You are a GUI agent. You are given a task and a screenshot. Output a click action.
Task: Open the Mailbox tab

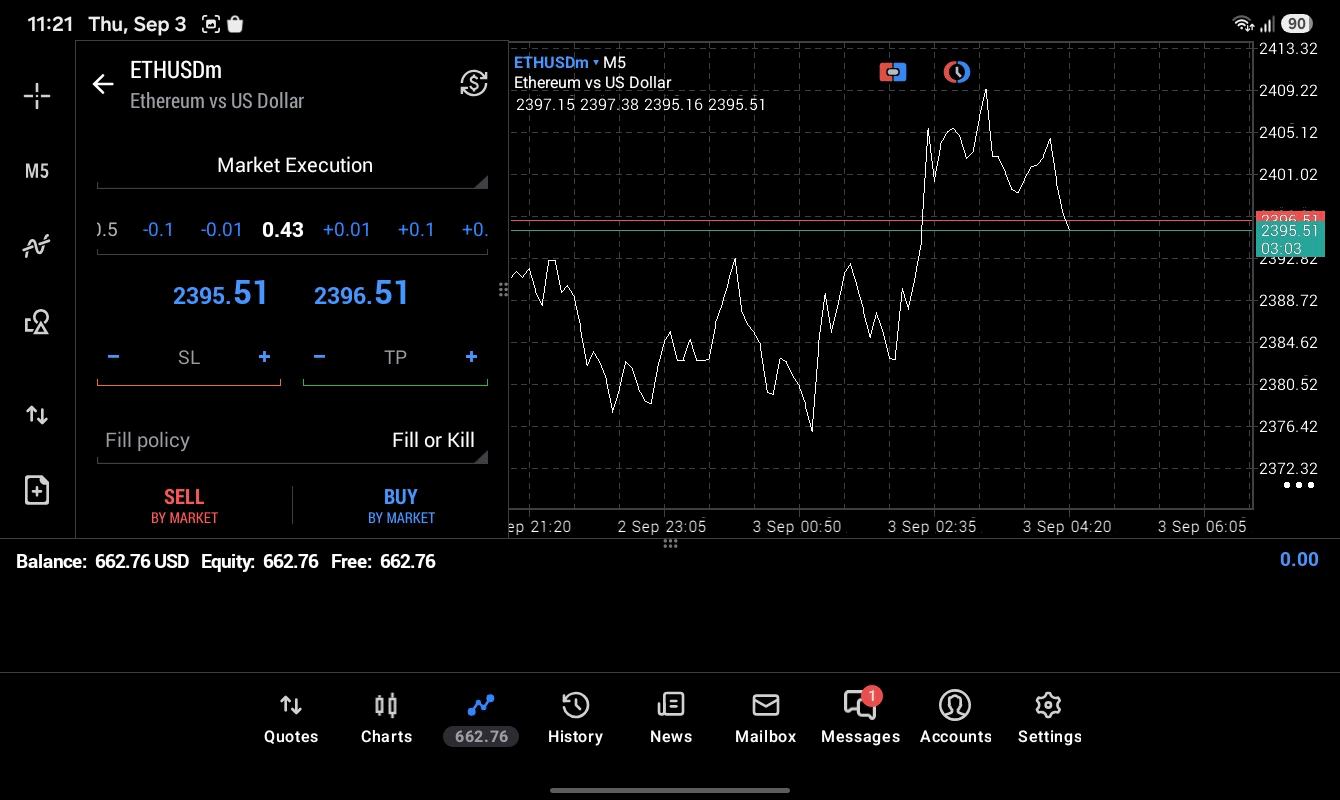766,719
